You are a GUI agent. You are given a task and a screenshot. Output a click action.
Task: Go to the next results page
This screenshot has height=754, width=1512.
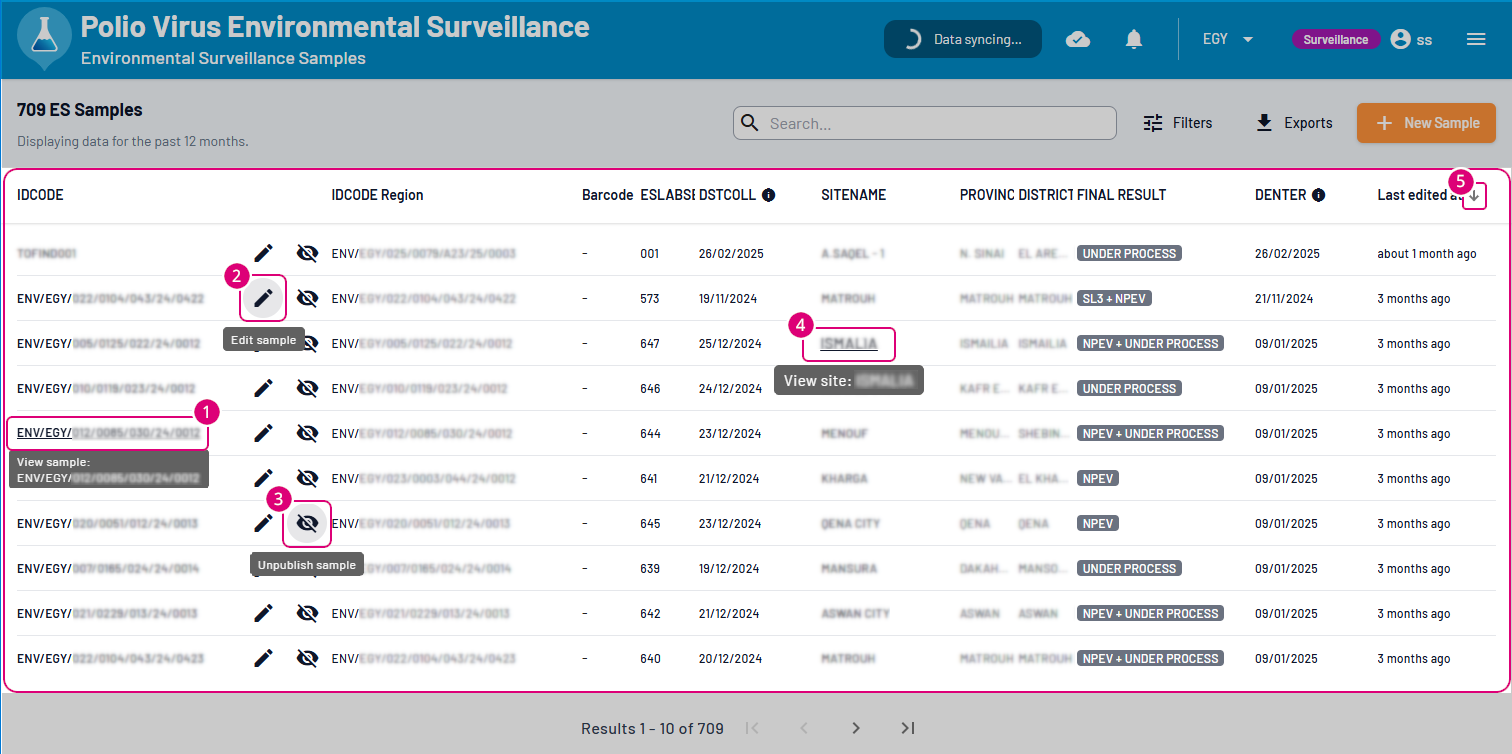tap(855, 728)
